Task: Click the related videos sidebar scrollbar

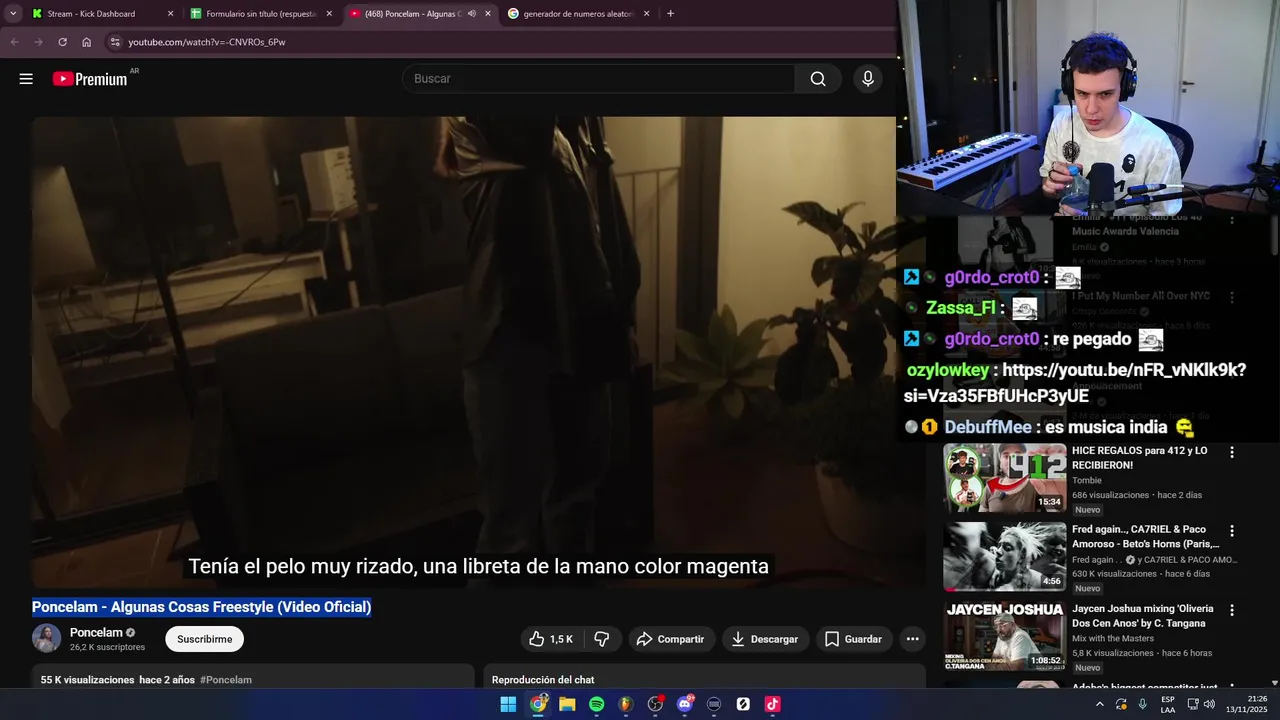Action: pos(1274,235)
